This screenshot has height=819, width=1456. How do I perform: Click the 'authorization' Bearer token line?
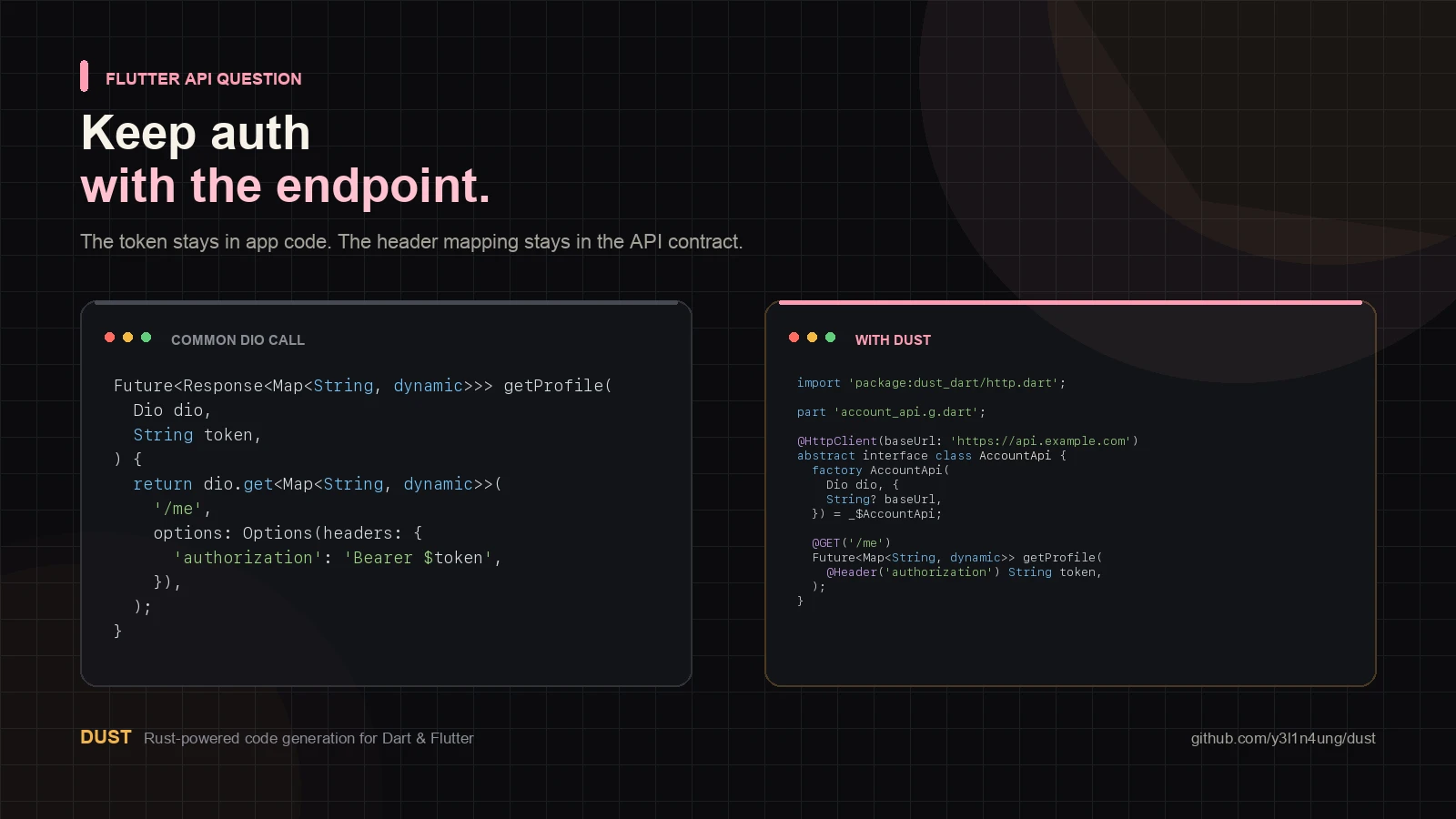click(x=338, y=557)
